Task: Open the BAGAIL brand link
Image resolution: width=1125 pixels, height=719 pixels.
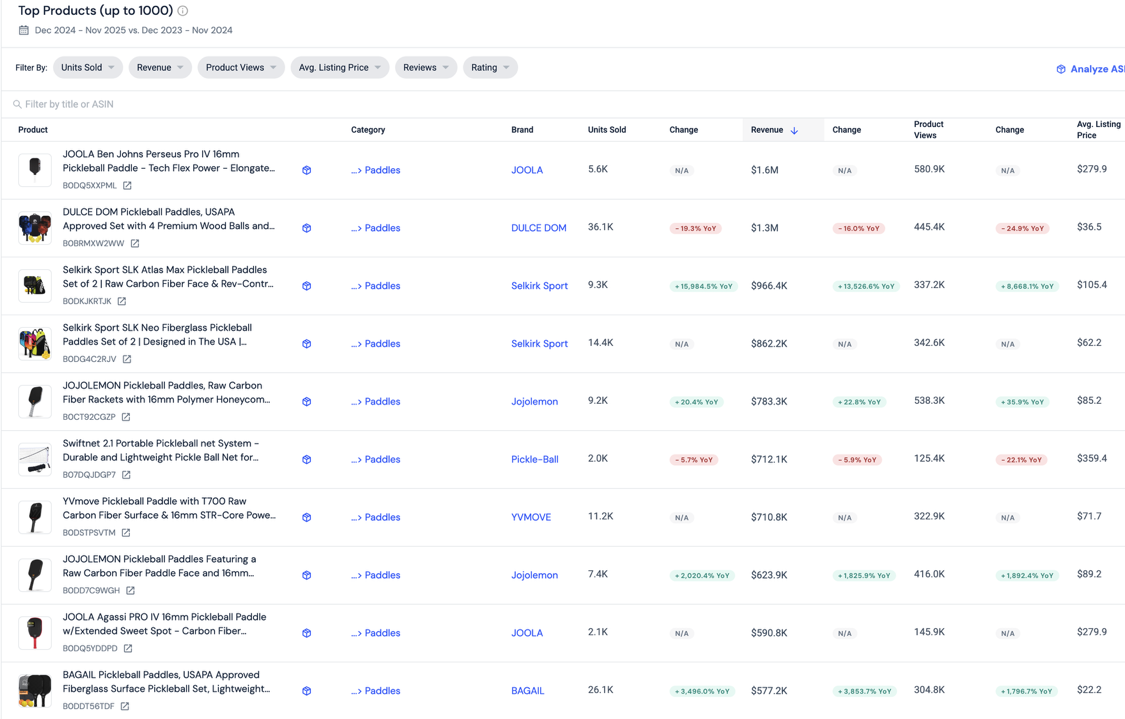Action: pos(527,691)
